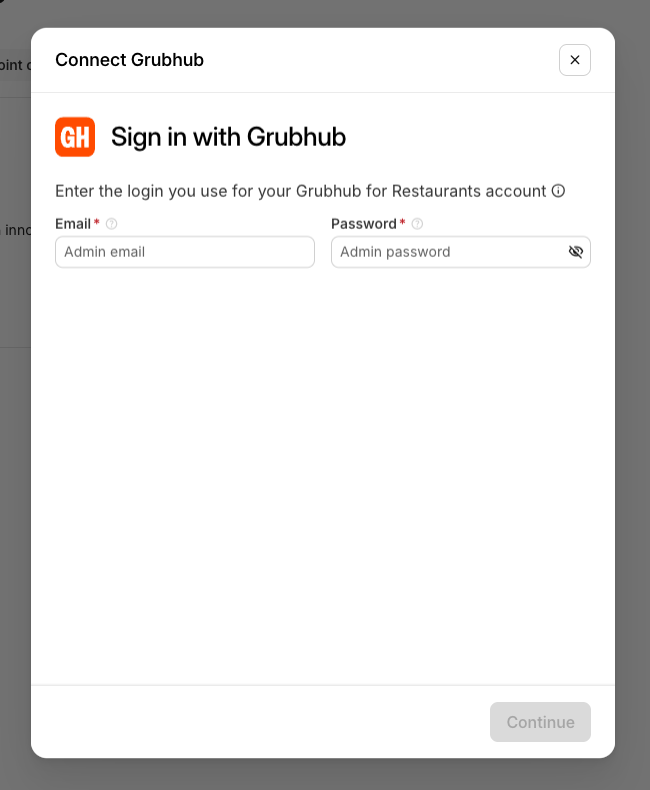Viewport: 650px width, 790px height.
Task: Click the help icon beside Password label
Action: [x=417, y=224]
